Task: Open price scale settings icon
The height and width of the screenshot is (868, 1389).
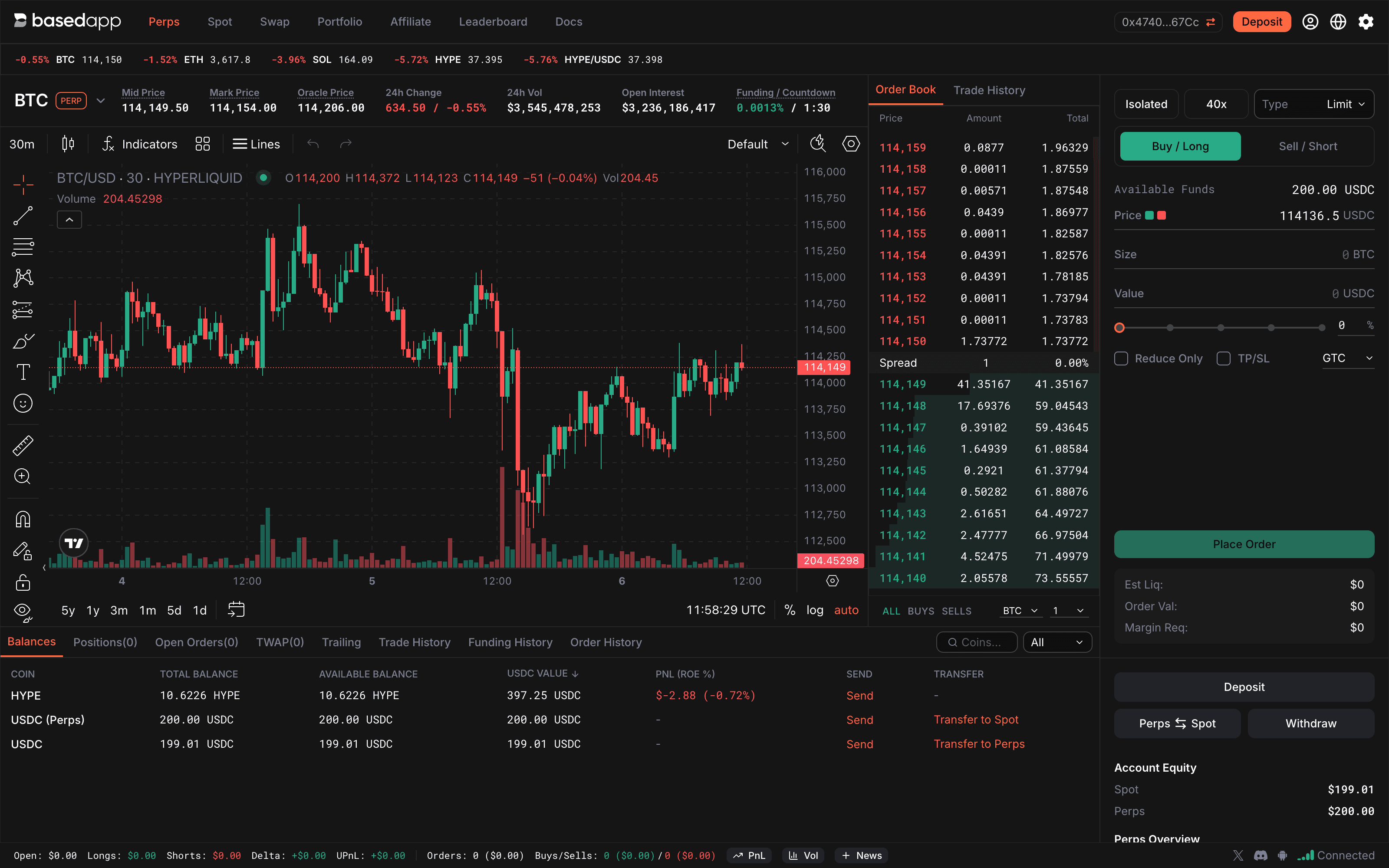Action: coord(832,581)
